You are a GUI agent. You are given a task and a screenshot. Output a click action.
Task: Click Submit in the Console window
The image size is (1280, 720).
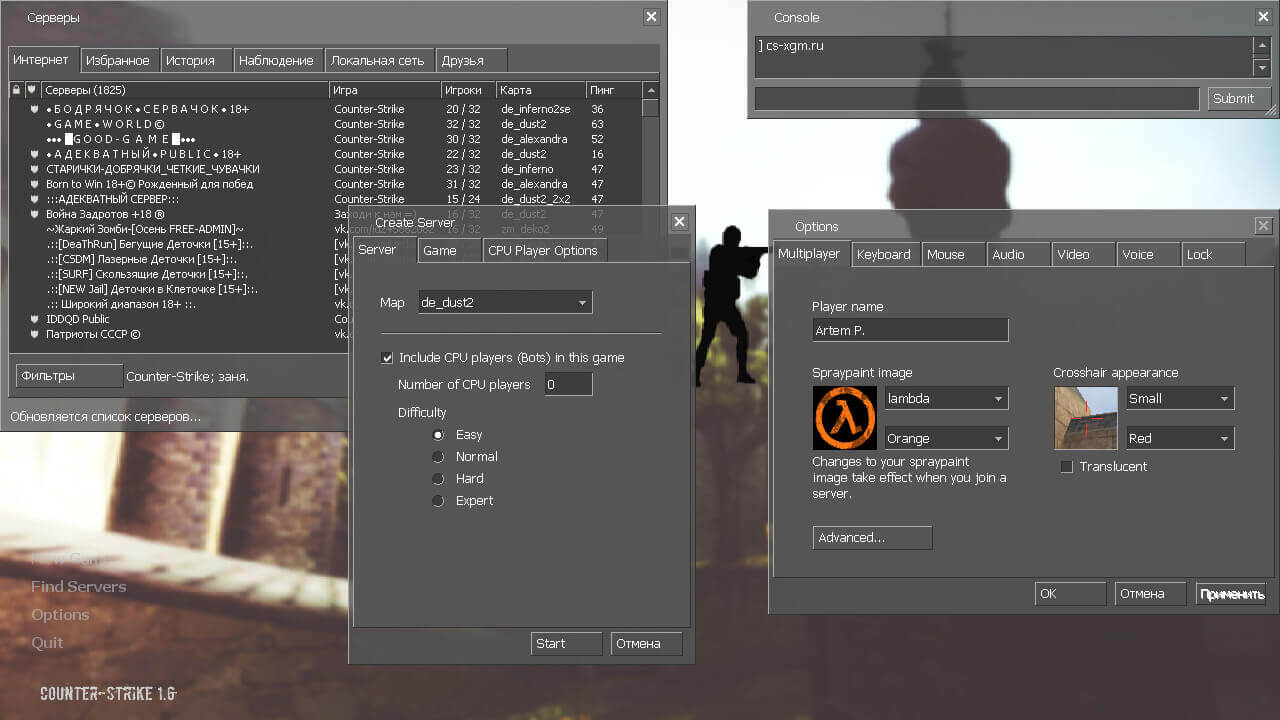pyautogui.click(x=1238, y=98)
